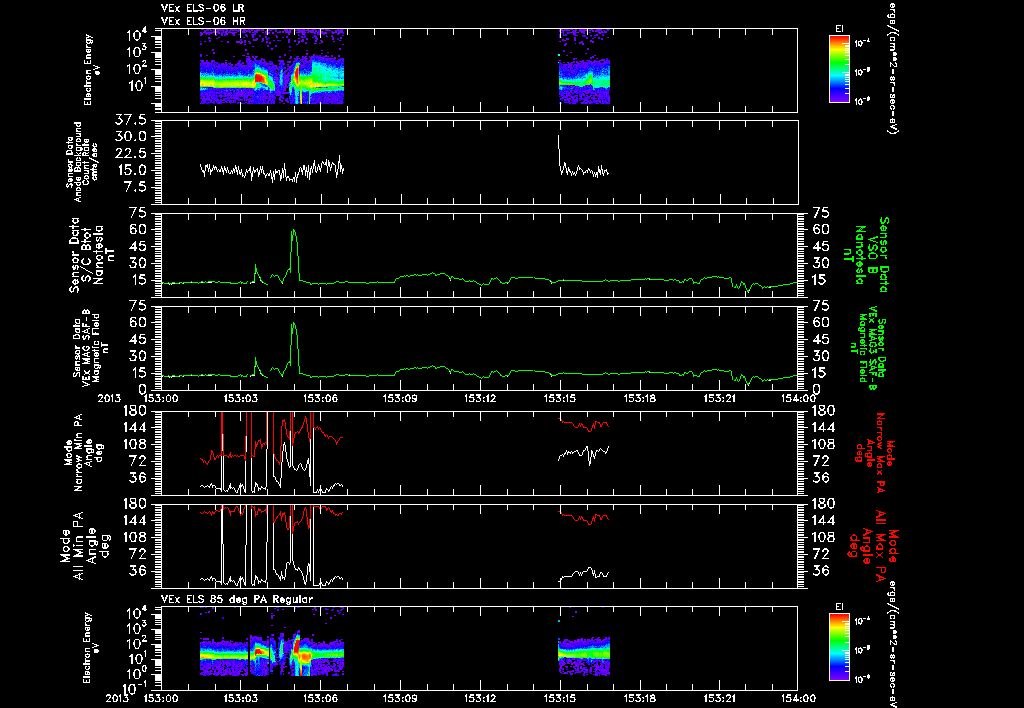This screenshot has height=708, width=1024.
Task: Click the 10^-1 tick on bottom energy axis
Action: pos(135,688)
